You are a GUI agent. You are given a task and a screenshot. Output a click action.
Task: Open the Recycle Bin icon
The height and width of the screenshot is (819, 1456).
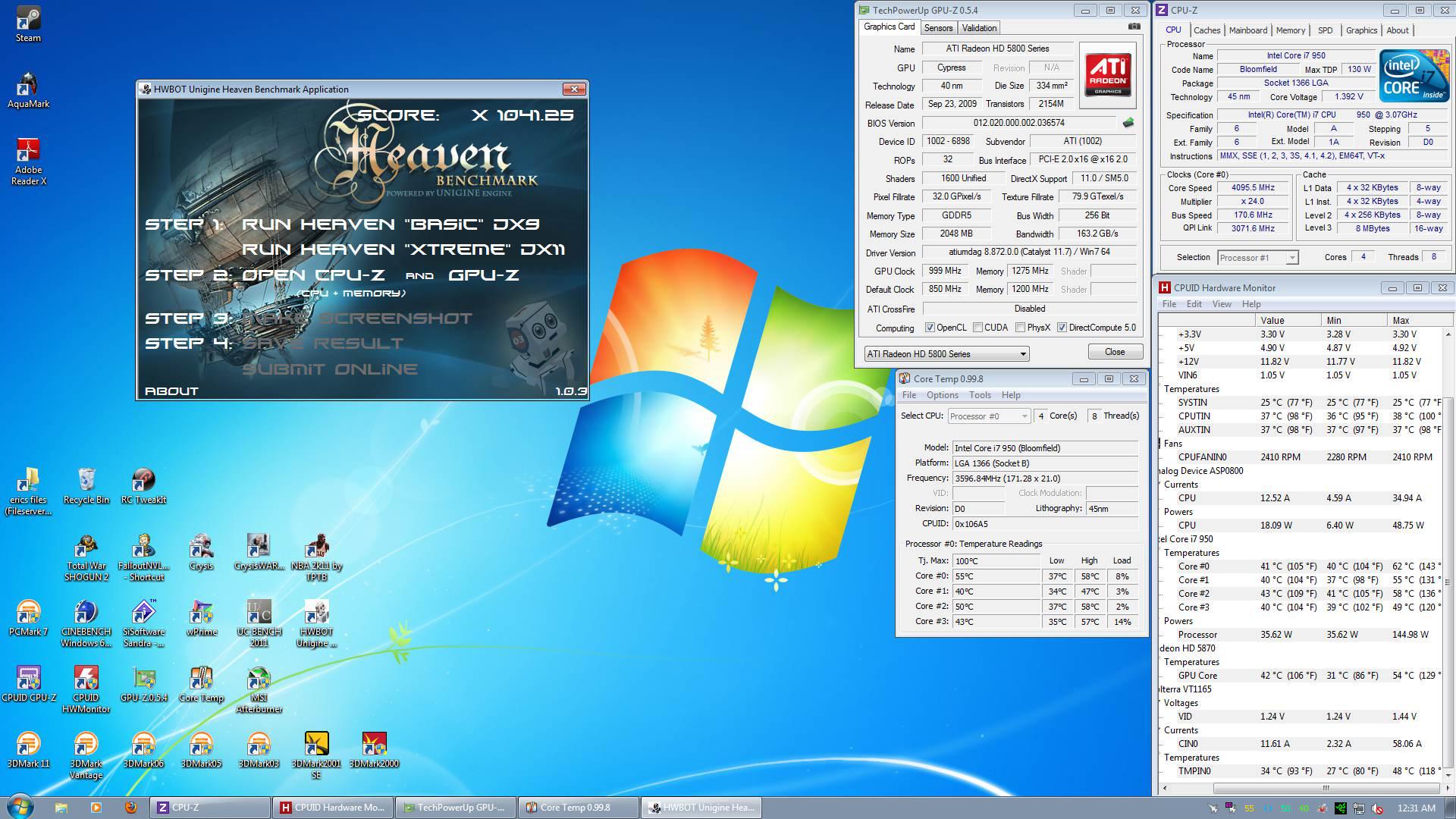86,485
